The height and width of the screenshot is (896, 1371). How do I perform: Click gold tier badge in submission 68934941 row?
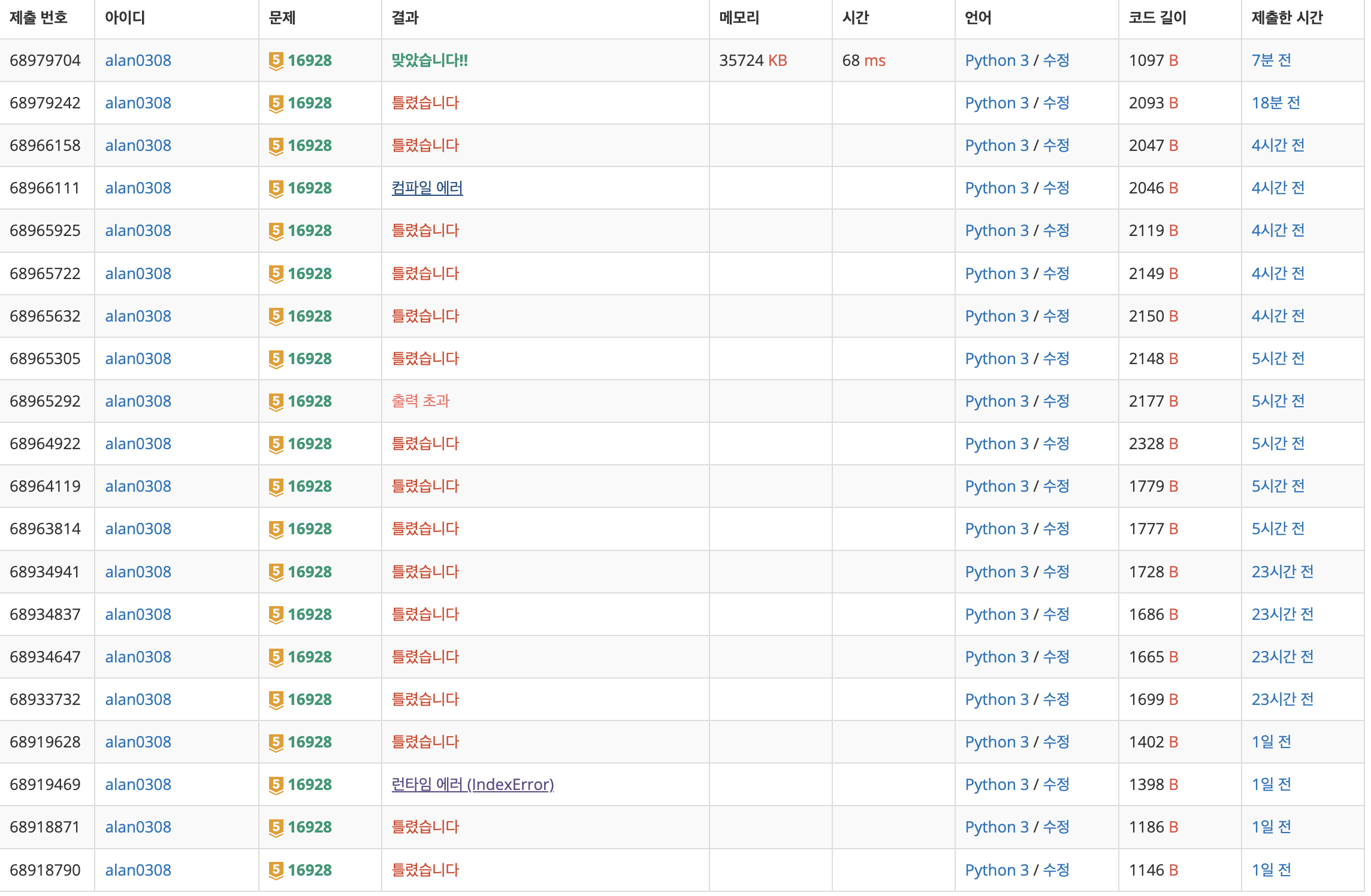click(276, 572)
